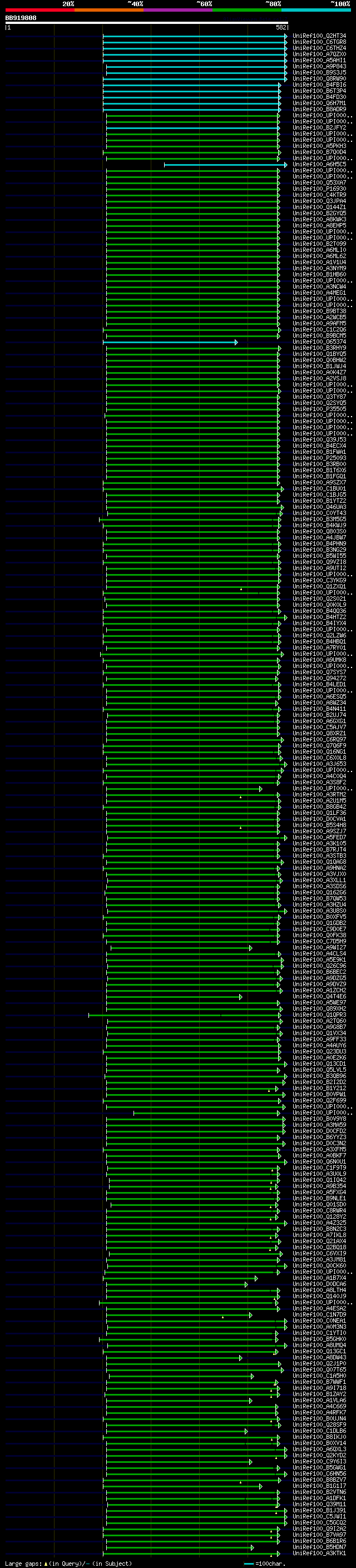Select hit UniRef100_C6VXI9
The image size is (356, 1568).
(319, 1253)
